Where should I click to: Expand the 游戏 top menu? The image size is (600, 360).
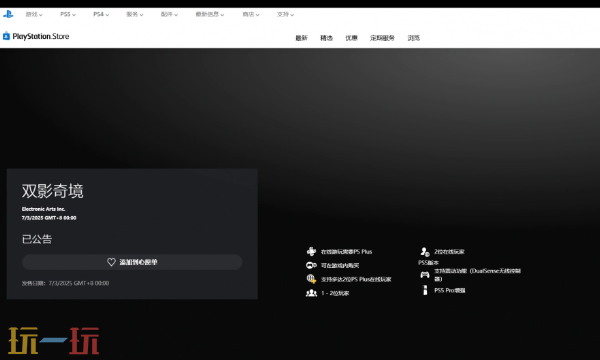(x=34, y=15)
